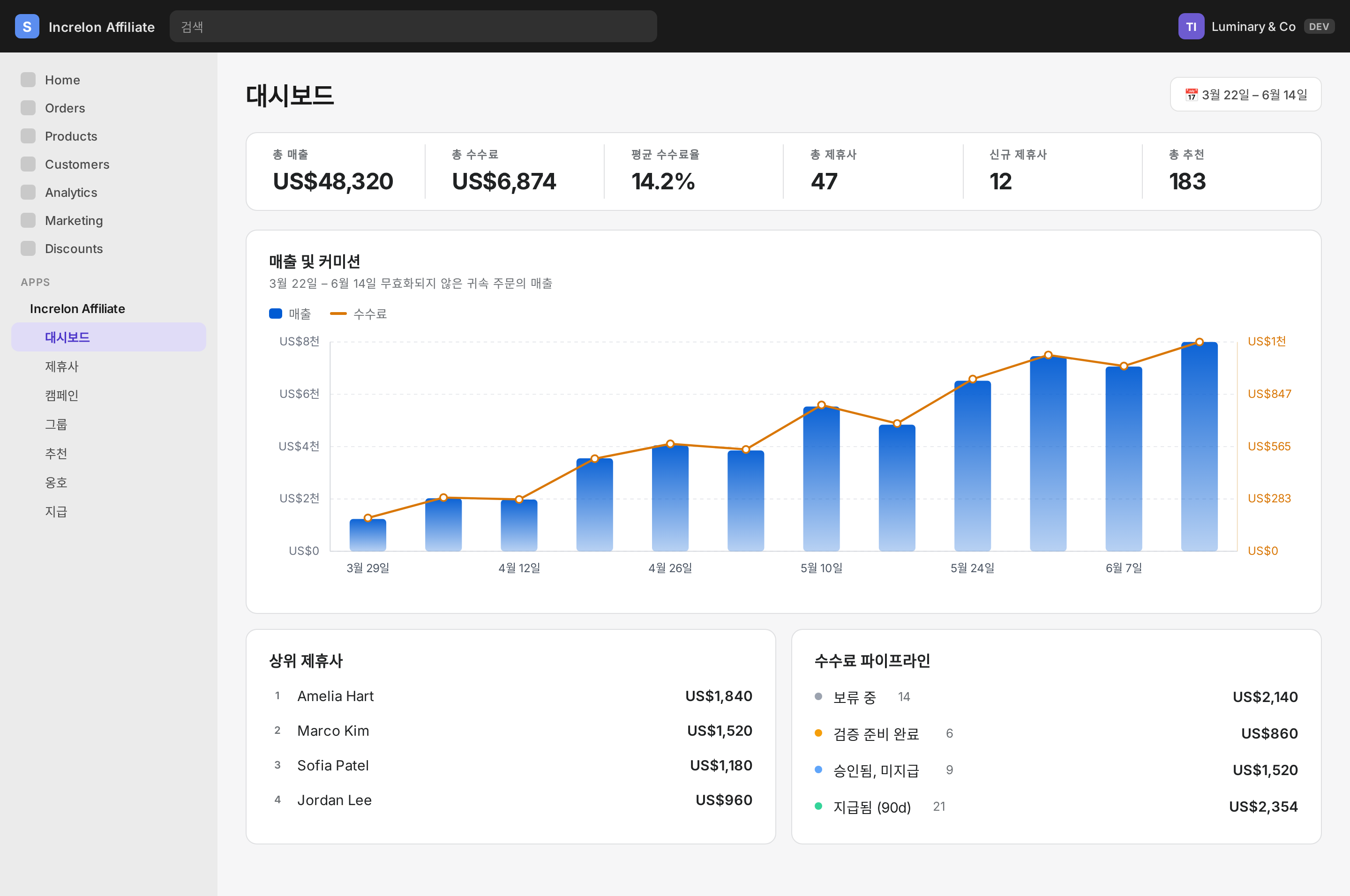Click the Analytics sidebar icon

point(28,192)
